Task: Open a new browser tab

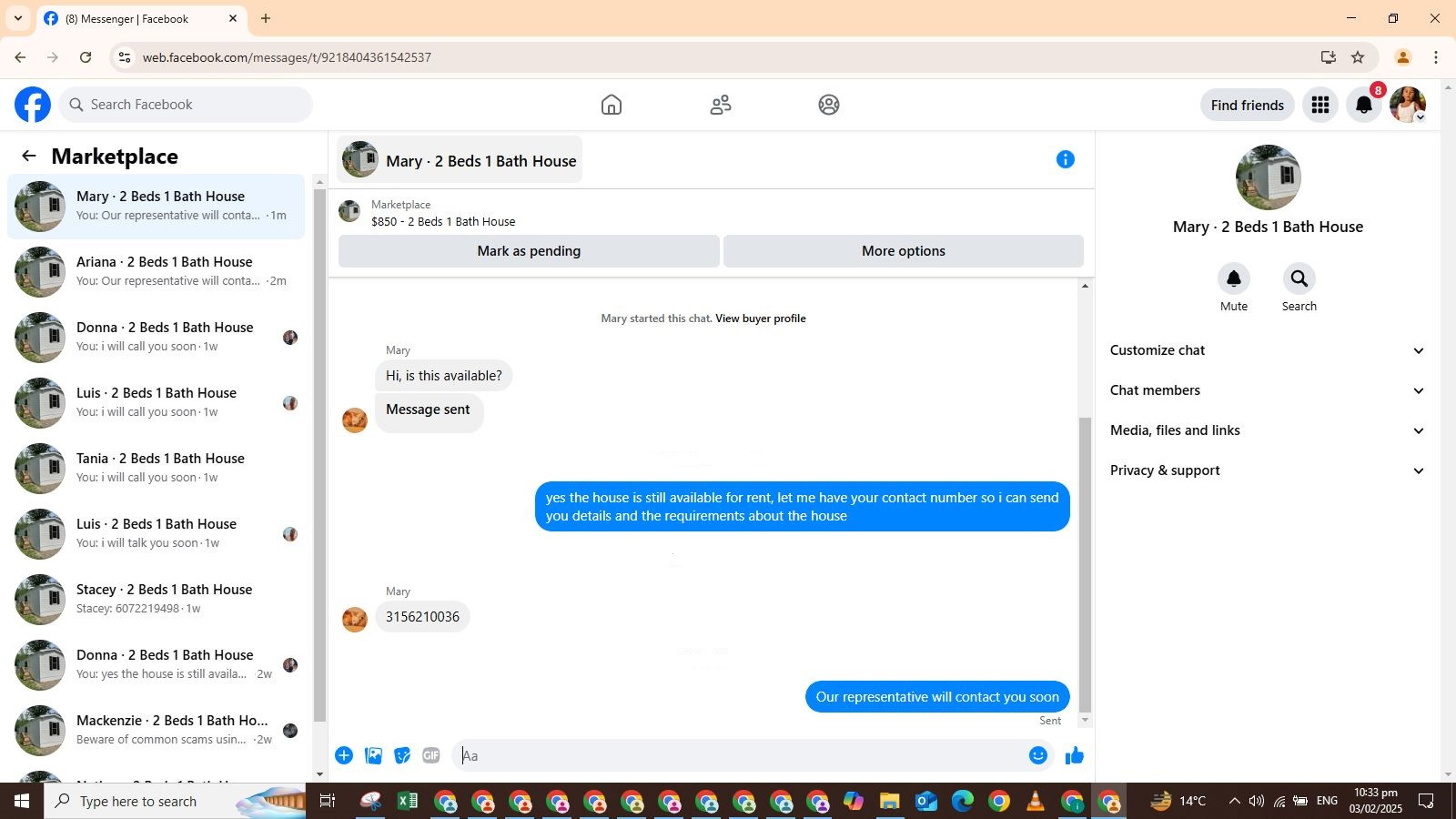Action: point(266,18)
